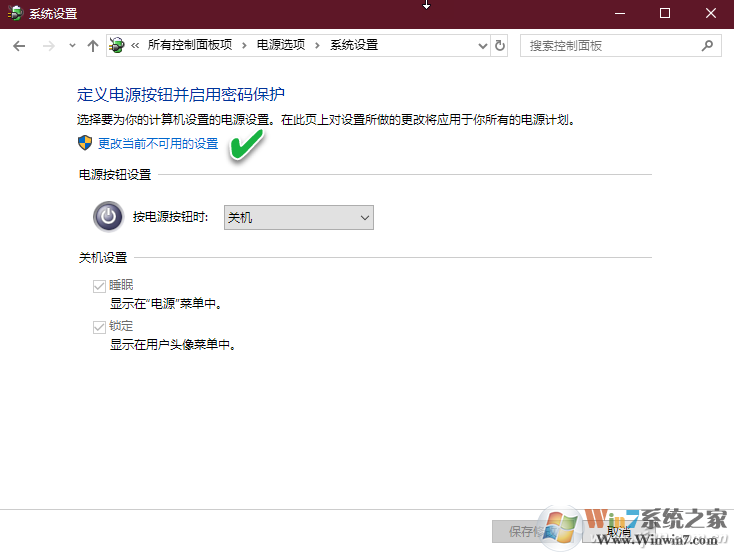734x554 pixels.
Task: Click the power options address bar icon
Action: (117, 45)
